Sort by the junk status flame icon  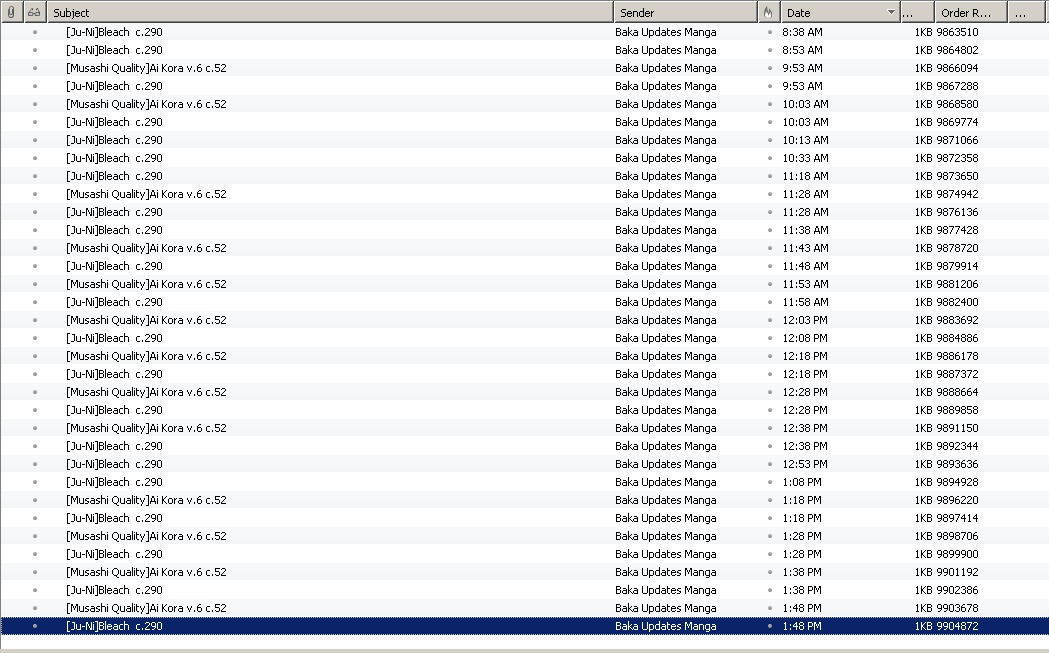coord(768,12)
